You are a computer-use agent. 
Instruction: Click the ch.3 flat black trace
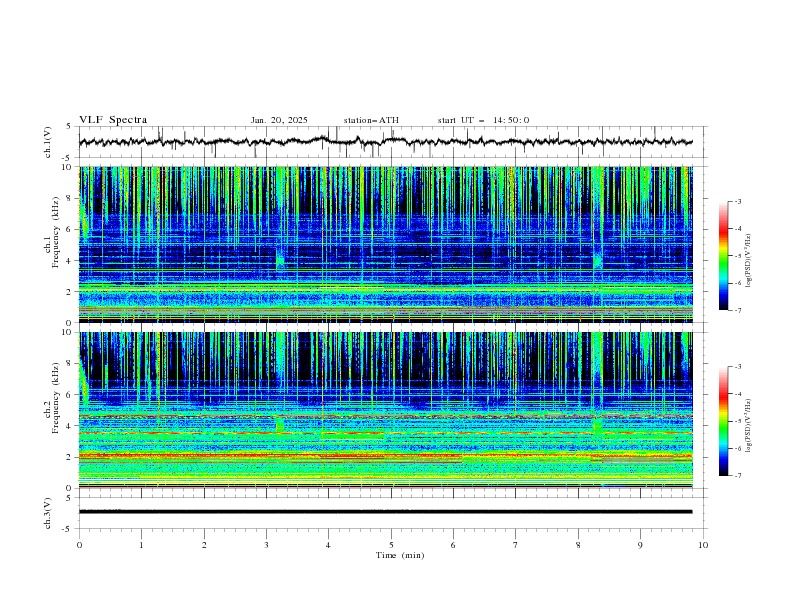[x=385, y=512]
